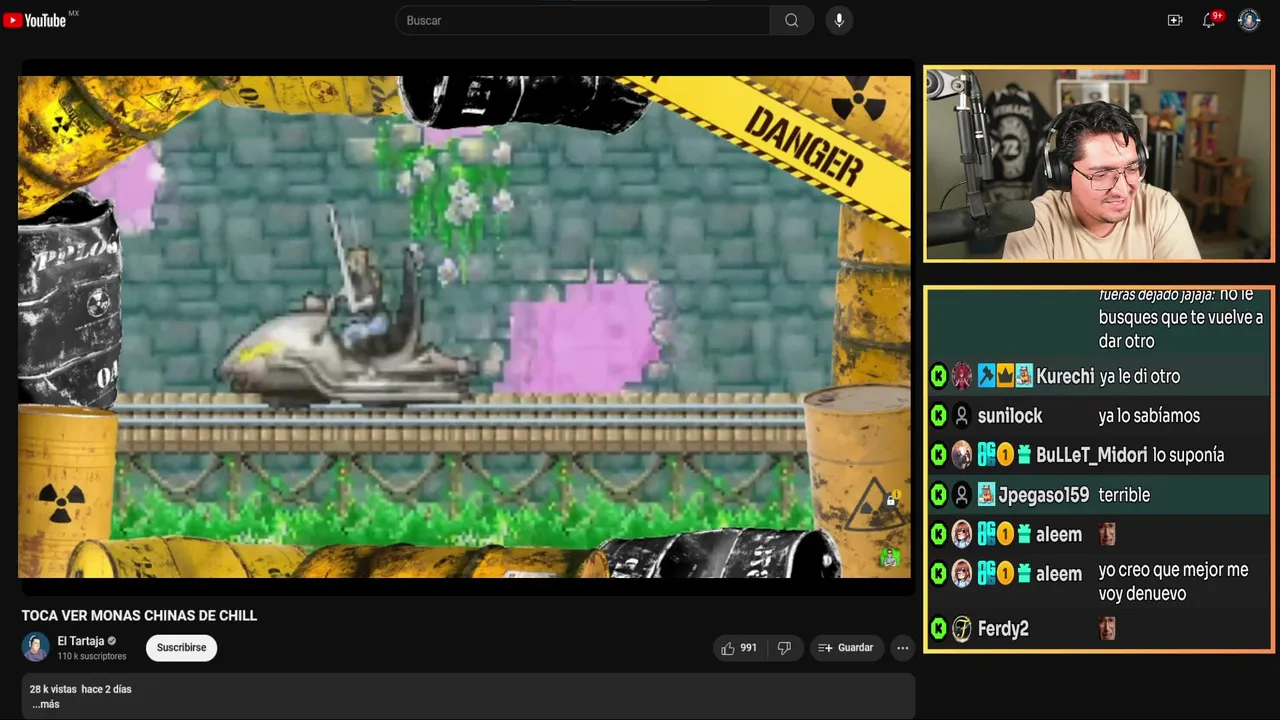Click the streamer webcam overlay
Viewport: 1280px width, 720px height.
click(1099, 164)
